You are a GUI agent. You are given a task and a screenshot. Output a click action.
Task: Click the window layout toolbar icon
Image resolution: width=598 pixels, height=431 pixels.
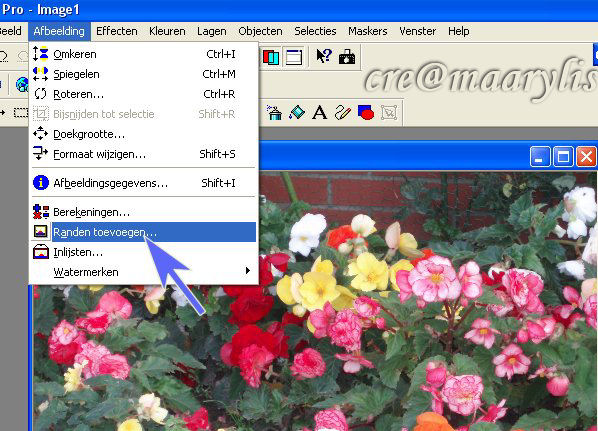[294, 57]
